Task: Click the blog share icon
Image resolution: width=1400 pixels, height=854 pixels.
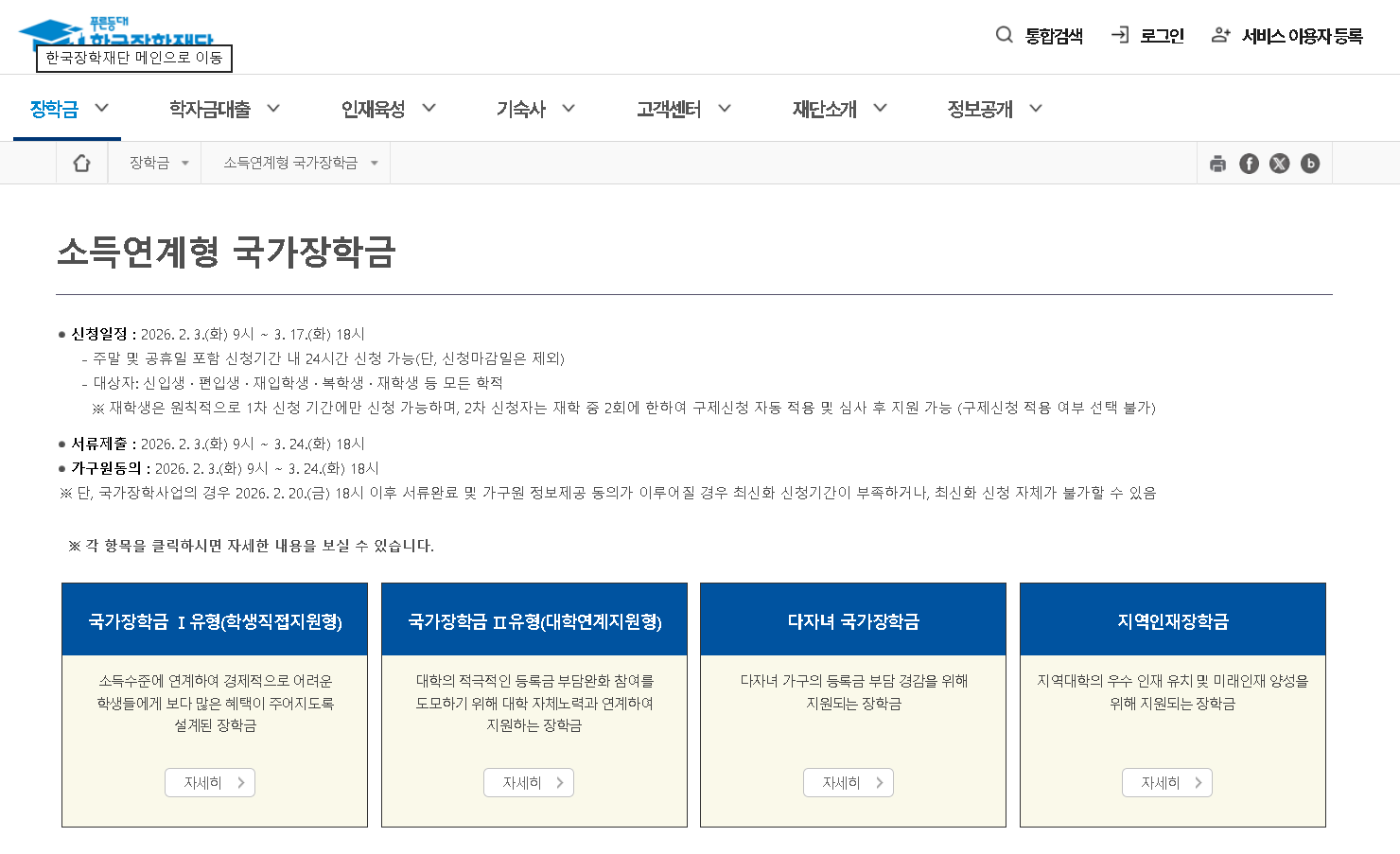Action: point(1311,163)
